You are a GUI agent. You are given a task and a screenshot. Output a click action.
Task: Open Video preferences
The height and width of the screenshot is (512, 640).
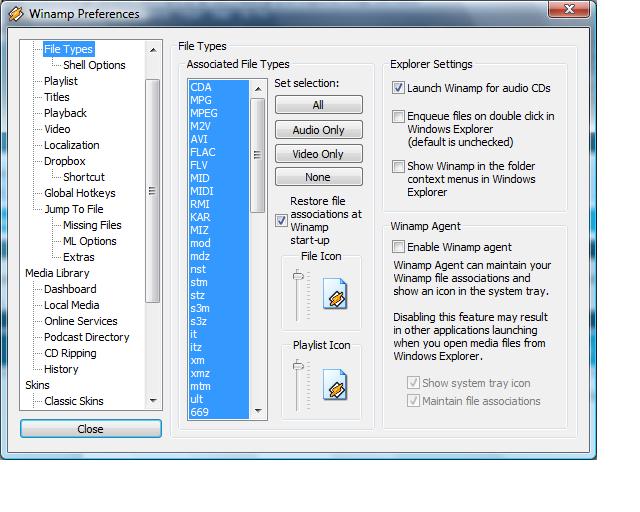57,129
